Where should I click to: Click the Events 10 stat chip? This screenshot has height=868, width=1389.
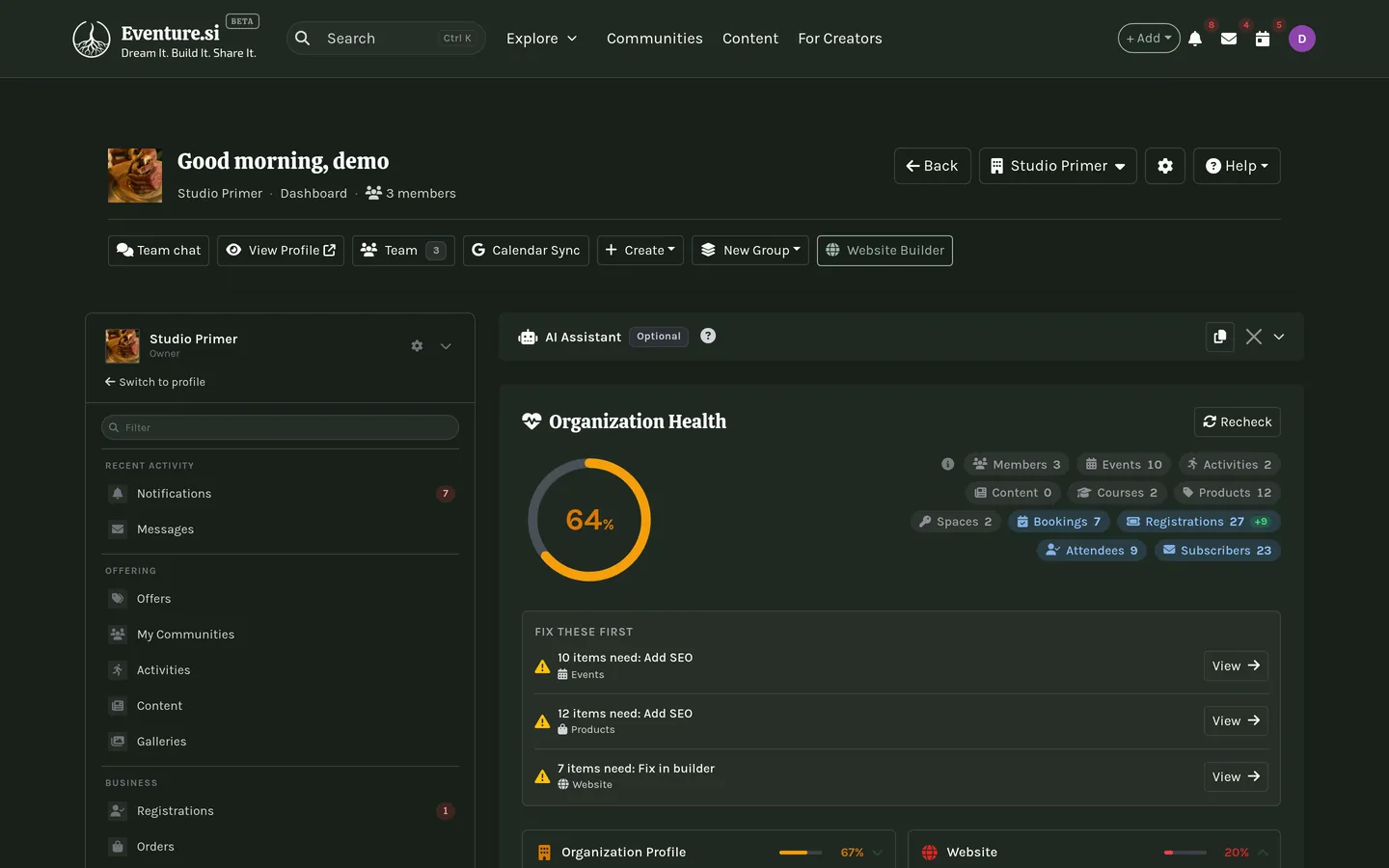[1124, 465]
